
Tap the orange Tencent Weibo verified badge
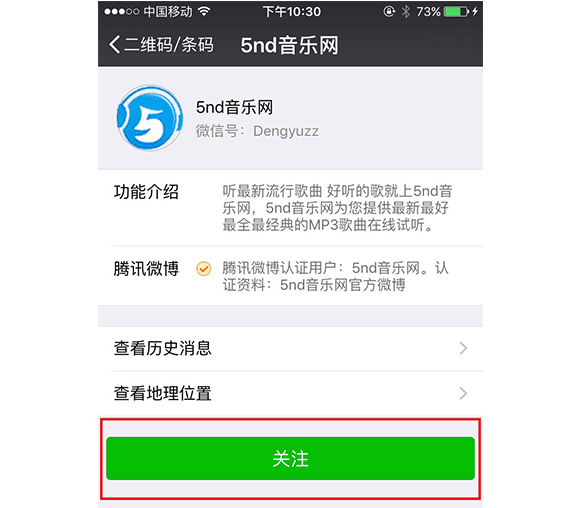pos(203,269)
